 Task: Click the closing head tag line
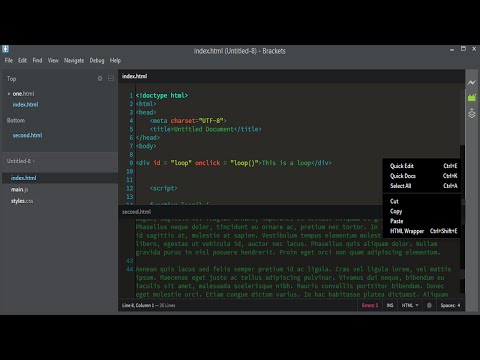tap(148, 138)
